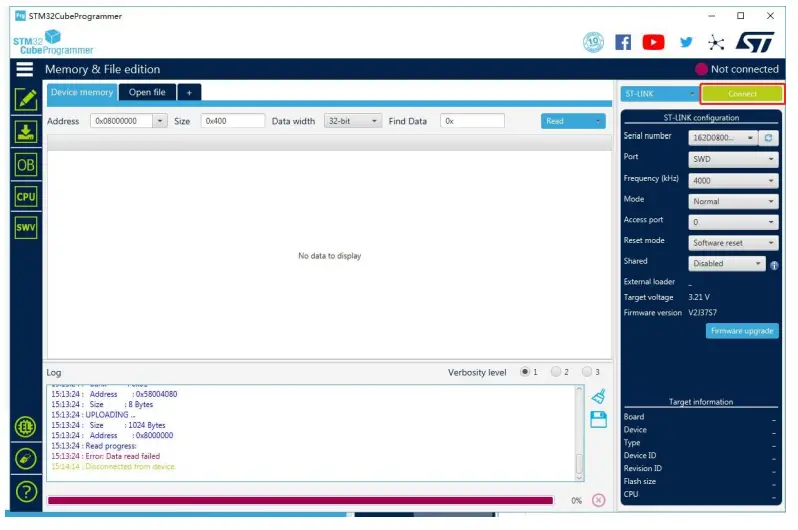
Task: Open the hamburger menu
Action: [x=24, y=69]
